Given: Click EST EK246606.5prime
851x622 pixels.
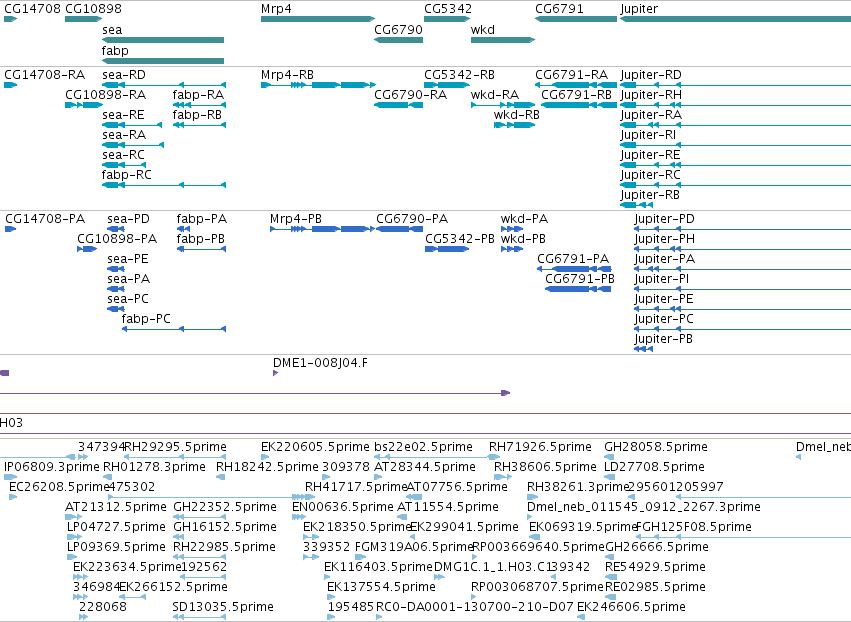Looking at the screenshot, I should click(x=581, y=617).
